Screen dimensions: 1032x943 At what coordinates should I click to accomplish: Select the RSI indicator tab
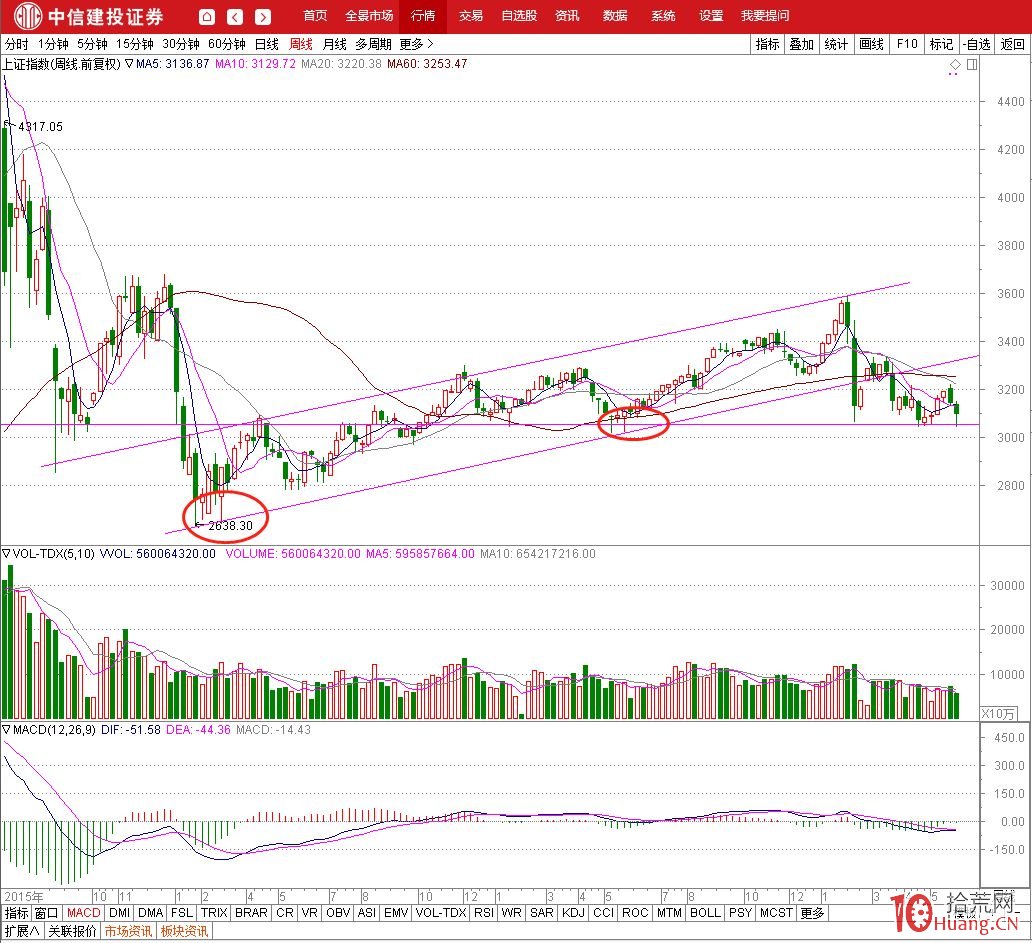coord(484,913)
